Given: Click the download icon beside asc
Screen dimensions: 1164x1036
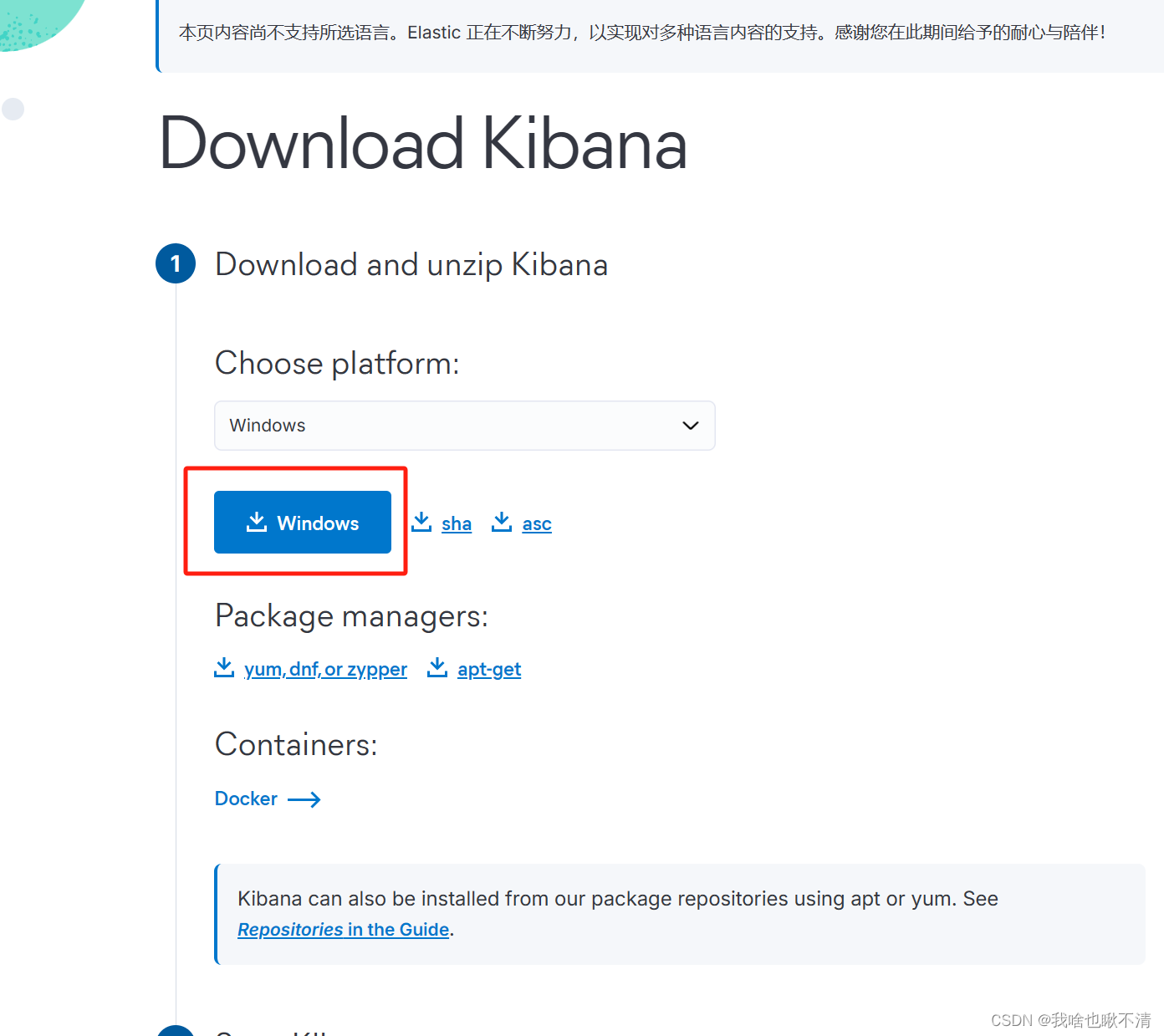Looking at the screenshot, I should [502, 522].
